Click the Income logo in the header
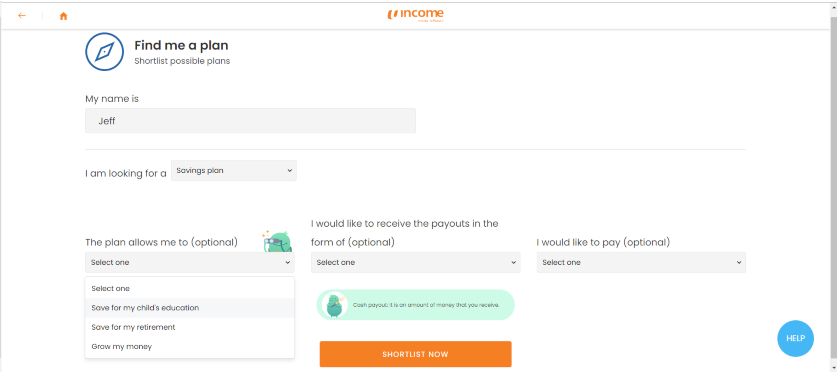This screenshot has width=837, height=372. 416,15
